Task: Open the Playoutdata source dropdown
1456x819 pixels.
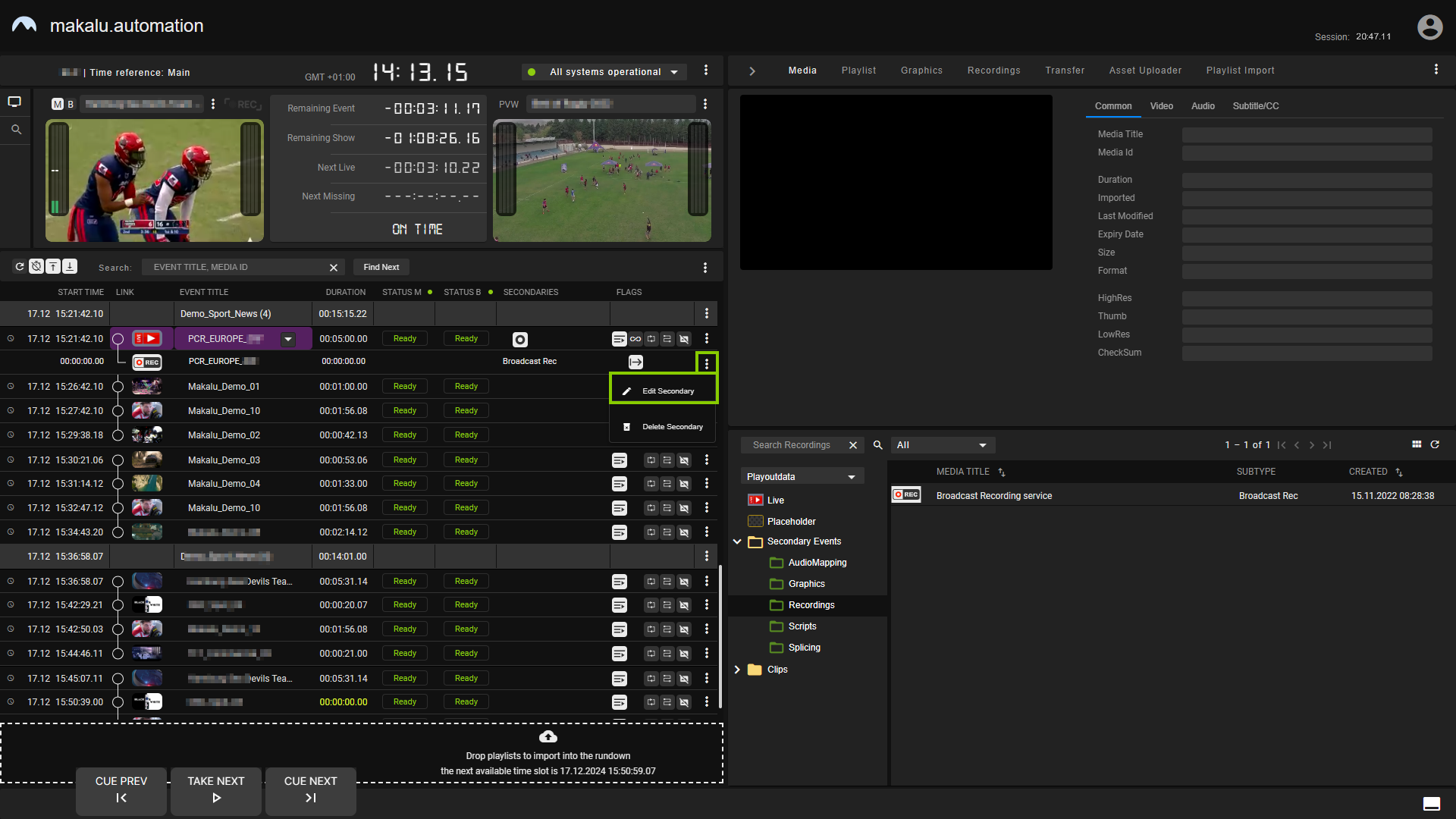Action: click(802, 477)
